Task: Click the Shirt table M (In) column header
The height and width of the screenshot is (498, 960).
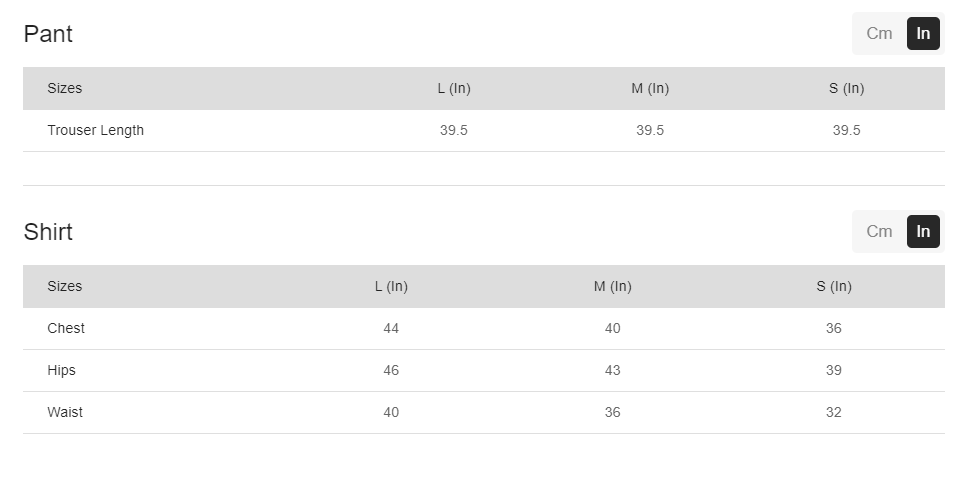Action: tap(612, 286)
